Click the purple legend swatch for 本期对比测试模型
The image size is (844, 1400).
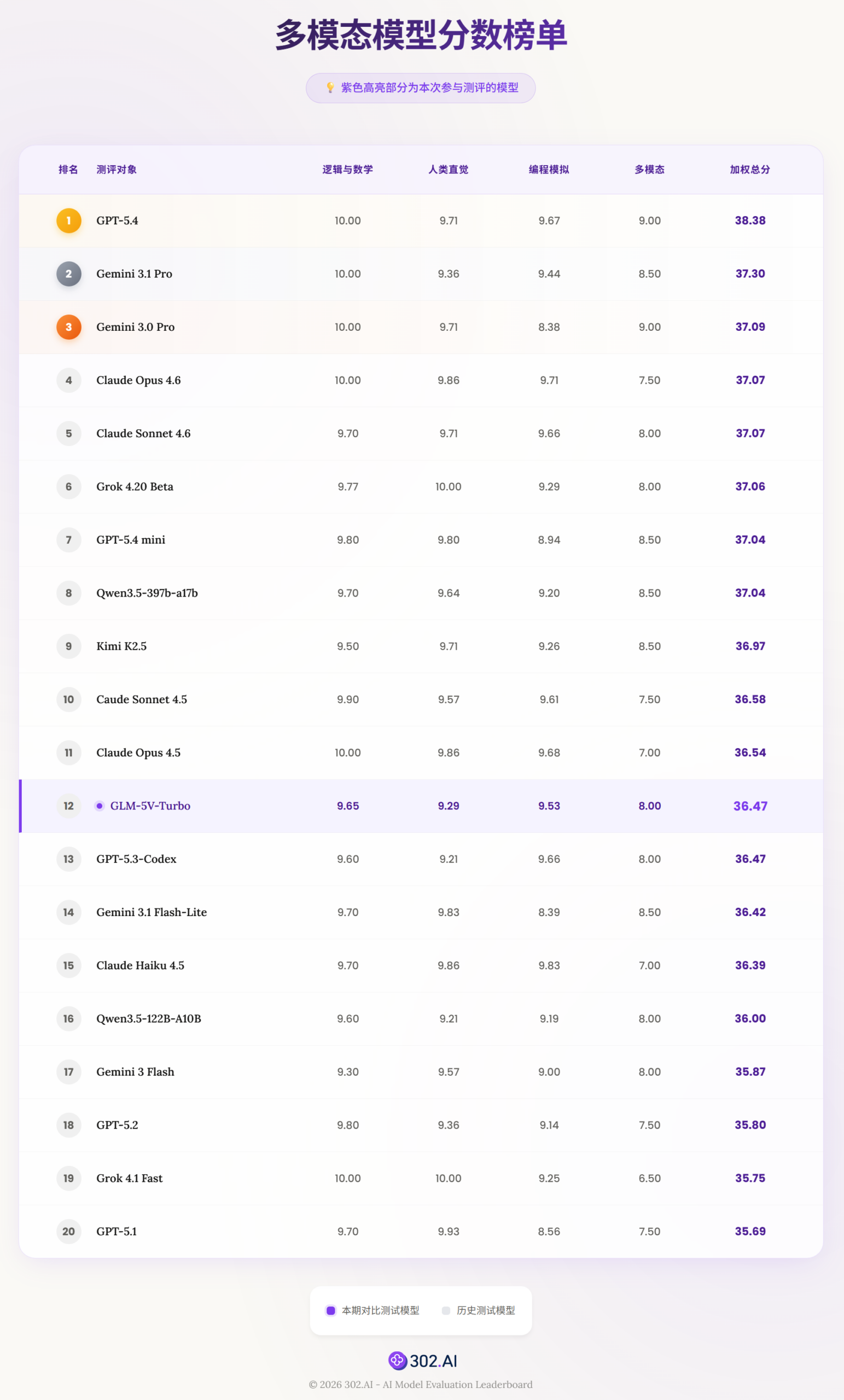(x=331, y=1310)
